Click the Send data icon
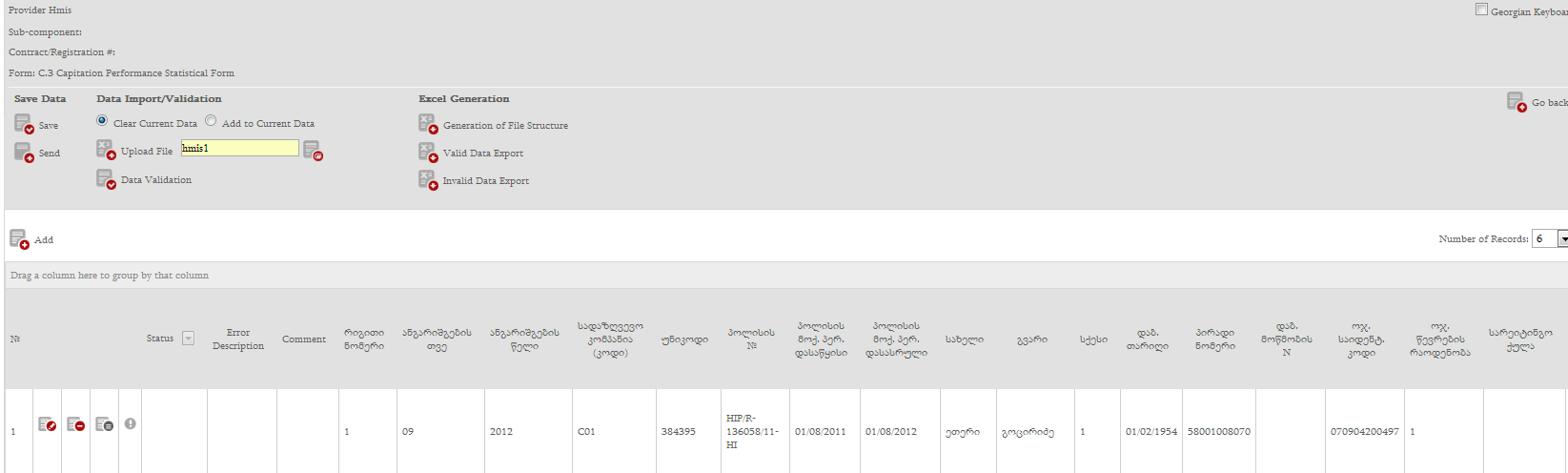 pyautogui.click(x=24, y=153)
